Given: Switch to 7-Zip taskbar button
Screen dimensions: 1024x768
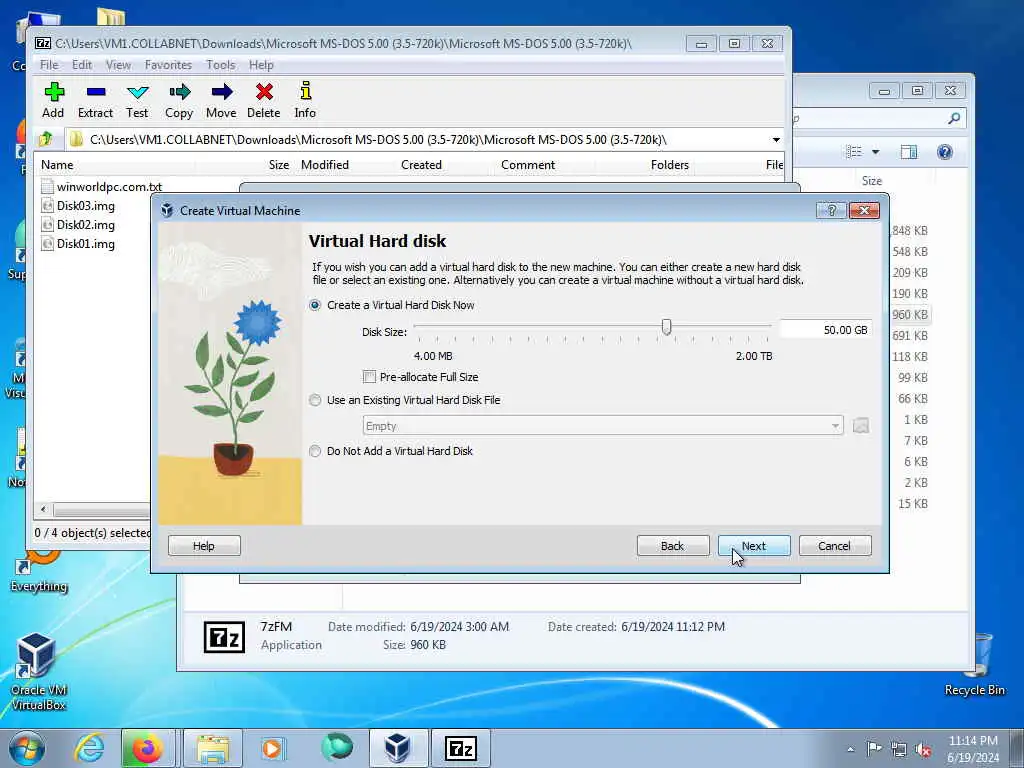Looking at the screenshot, I should pyautogui.click(x=461, y=748).
